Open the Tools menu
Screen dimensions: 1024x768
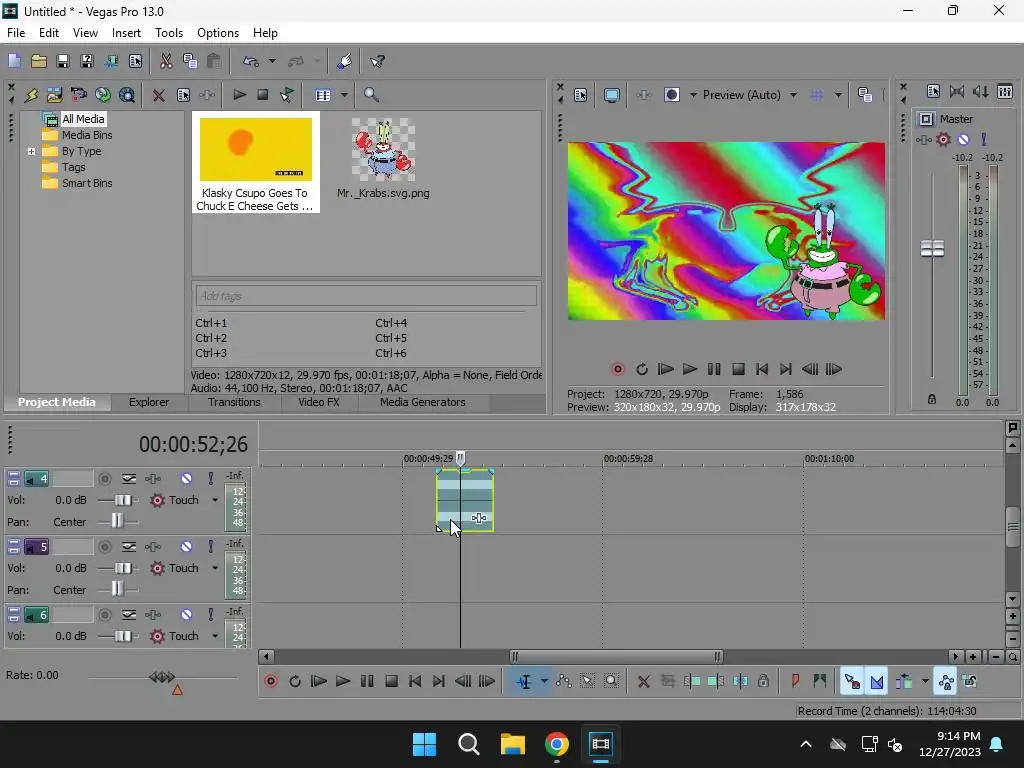(168, 33)
